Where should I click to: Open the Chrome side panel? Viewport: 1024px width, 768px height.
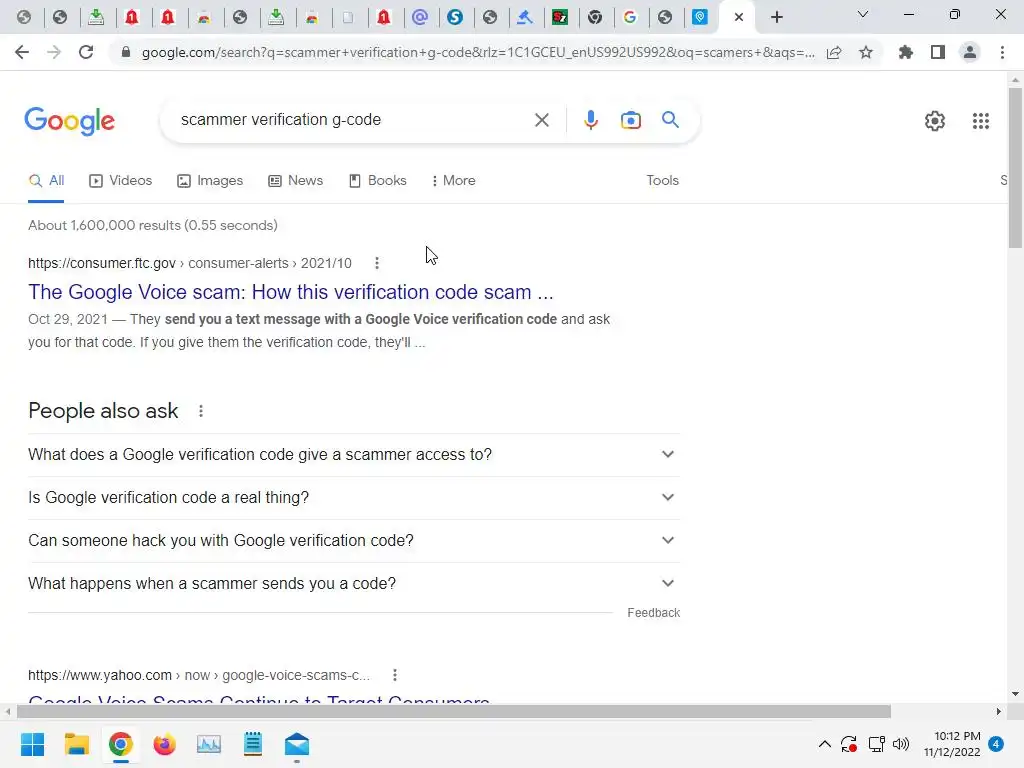click(x=938, y=52)
